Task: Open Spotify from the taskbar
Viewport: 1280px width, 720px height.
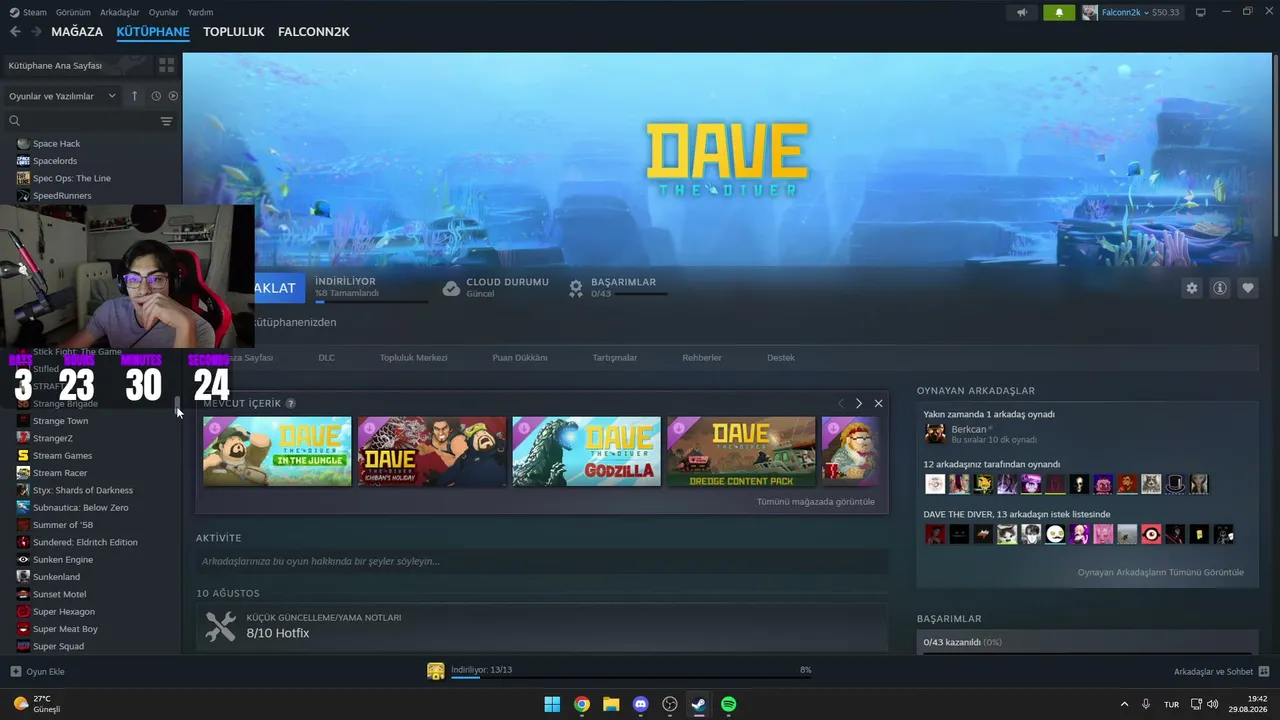Action: 729,704
